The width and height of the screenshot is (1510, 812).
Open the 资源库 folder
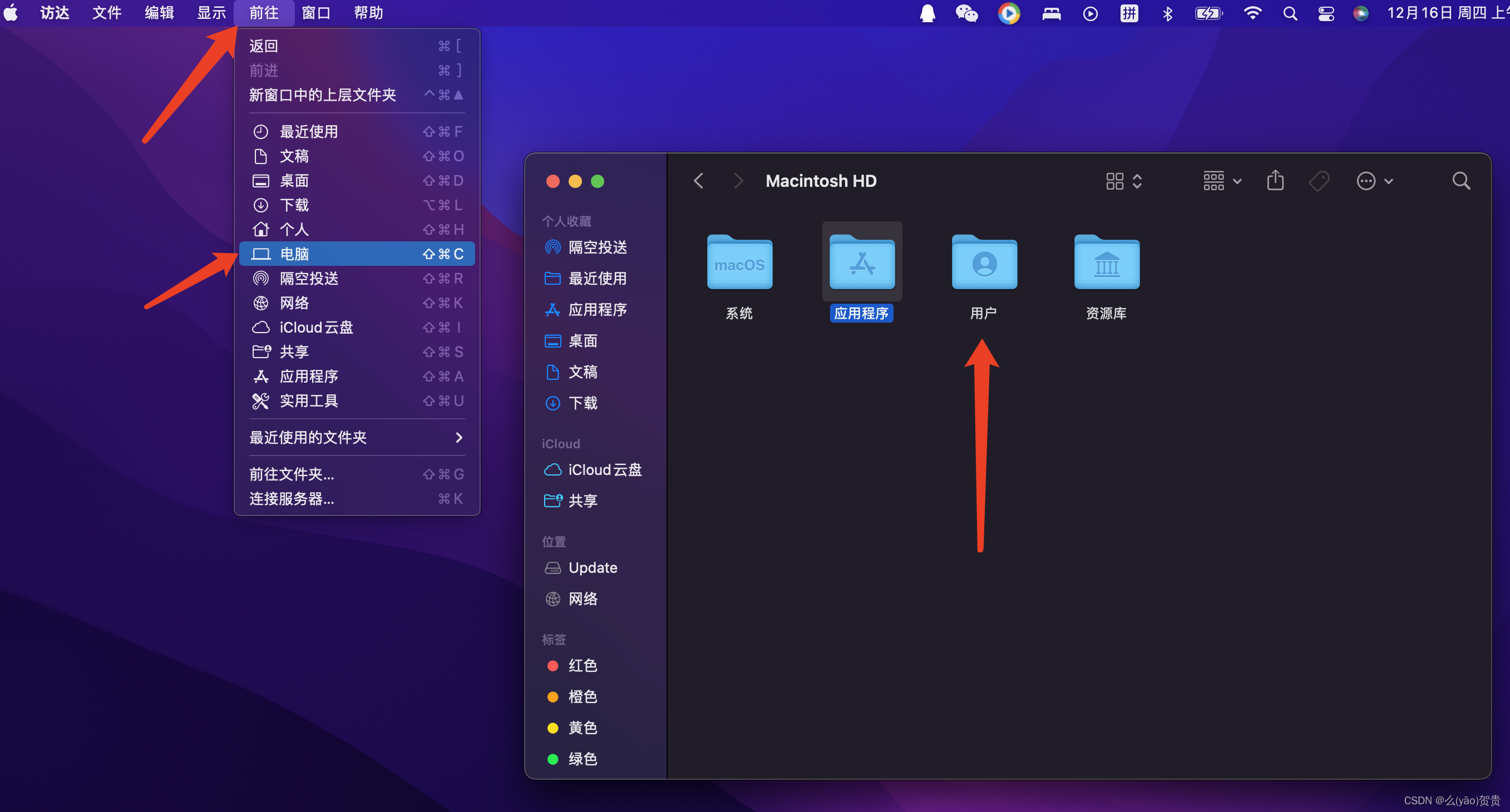(x=1107, y=263)
